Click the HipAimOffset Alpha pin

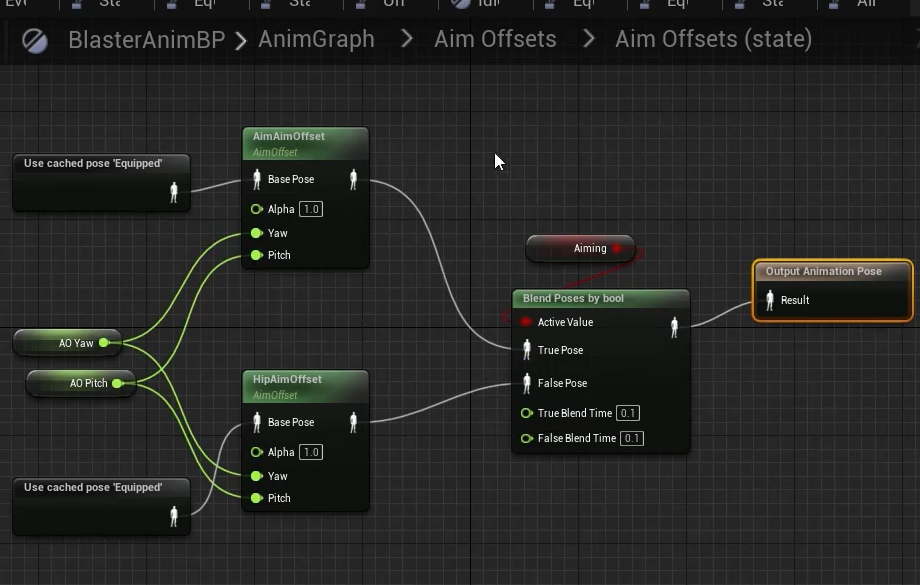point(256,452)
